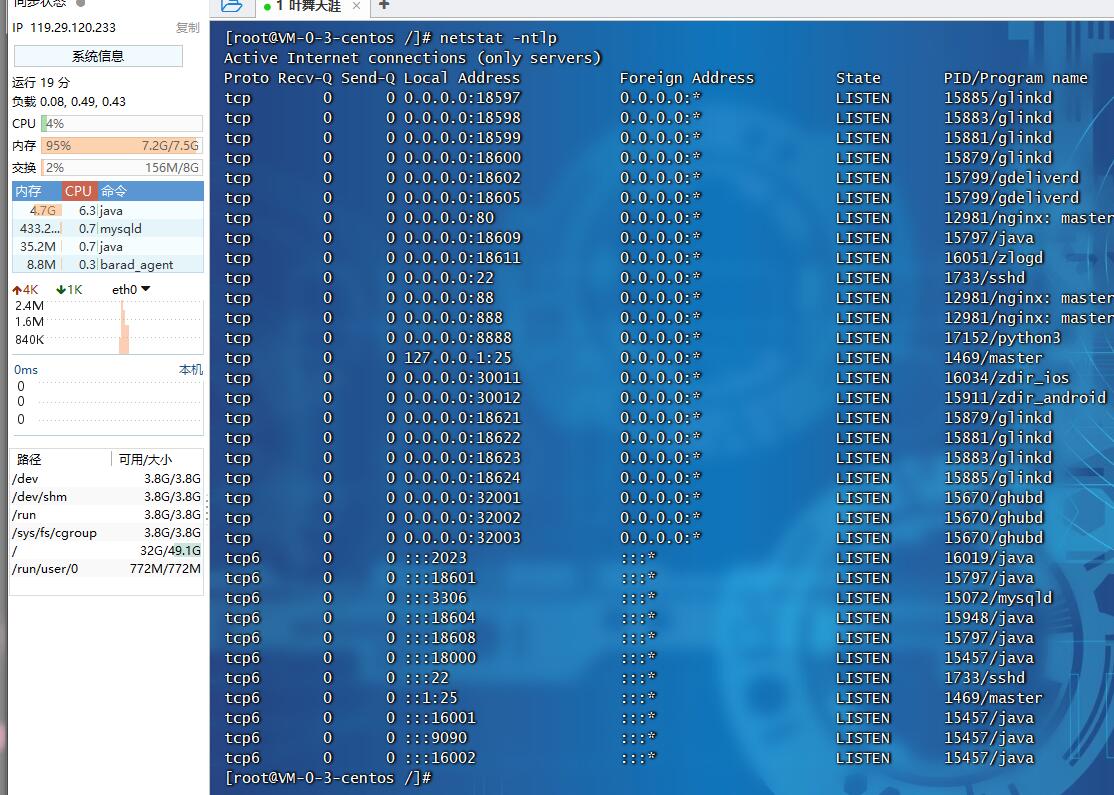Click the 本机 ping link

click(190, 369)
